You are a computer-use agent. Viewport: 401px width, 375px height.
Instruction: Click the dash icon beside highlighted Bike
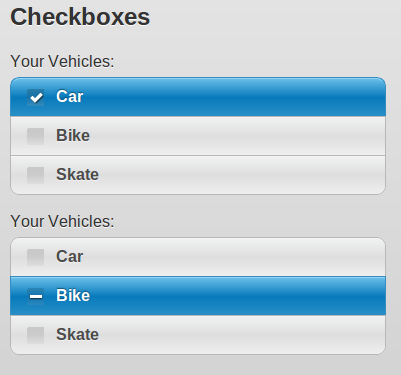(36, 296)
